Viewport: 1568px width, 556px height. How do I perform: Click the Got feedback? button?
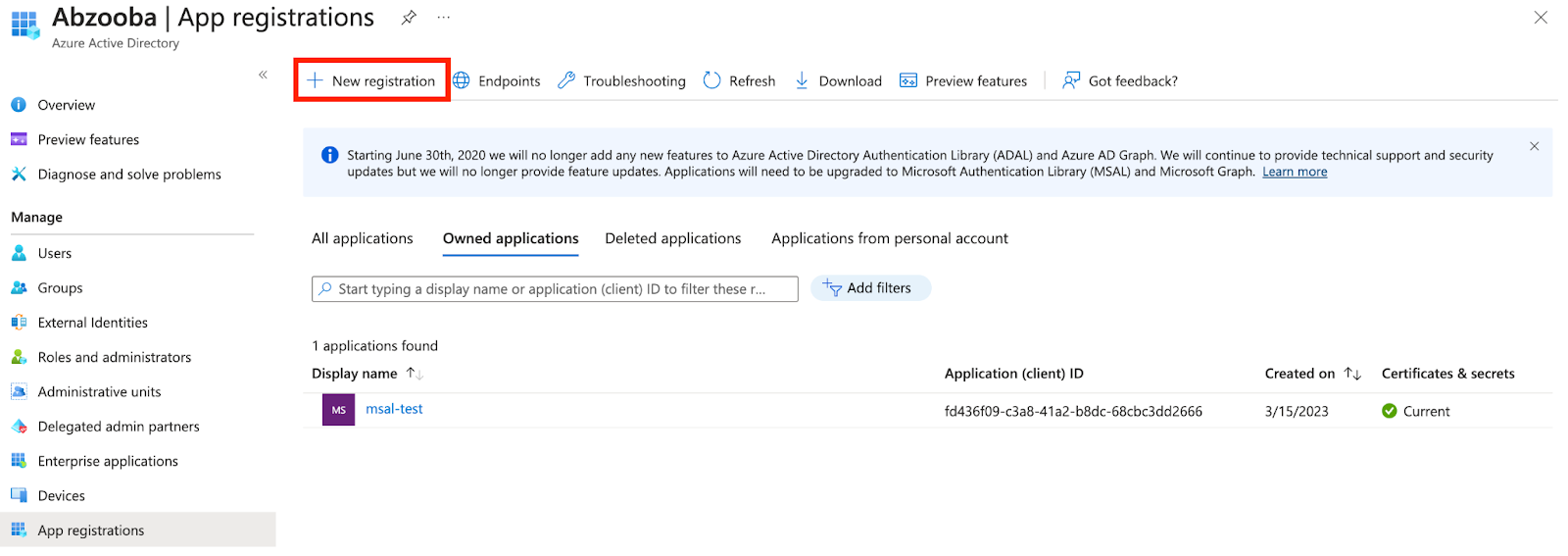(1120, 80)
